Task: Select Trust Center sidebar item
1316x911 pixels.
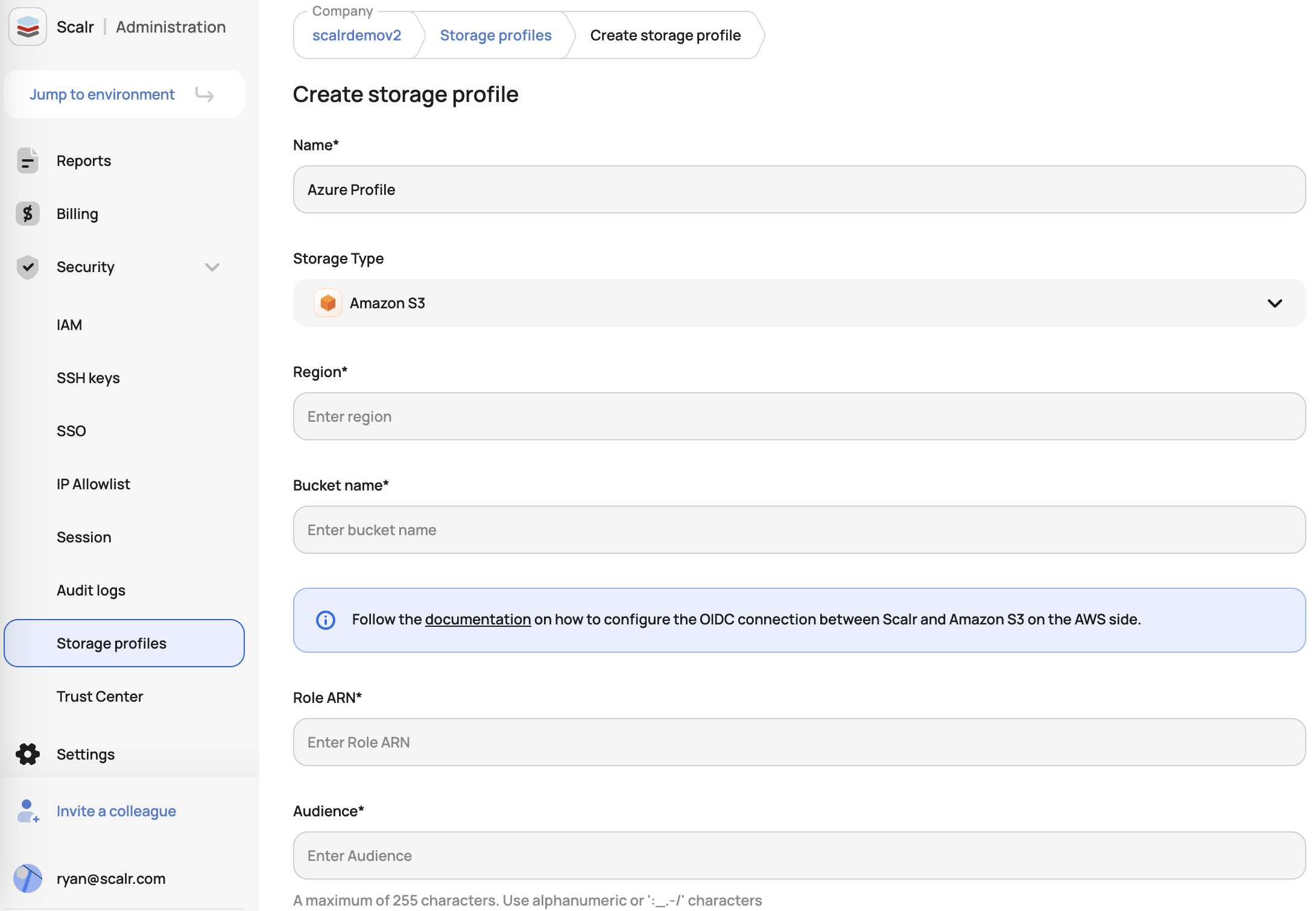Action: pyautogui.click(x=100, y=697)
